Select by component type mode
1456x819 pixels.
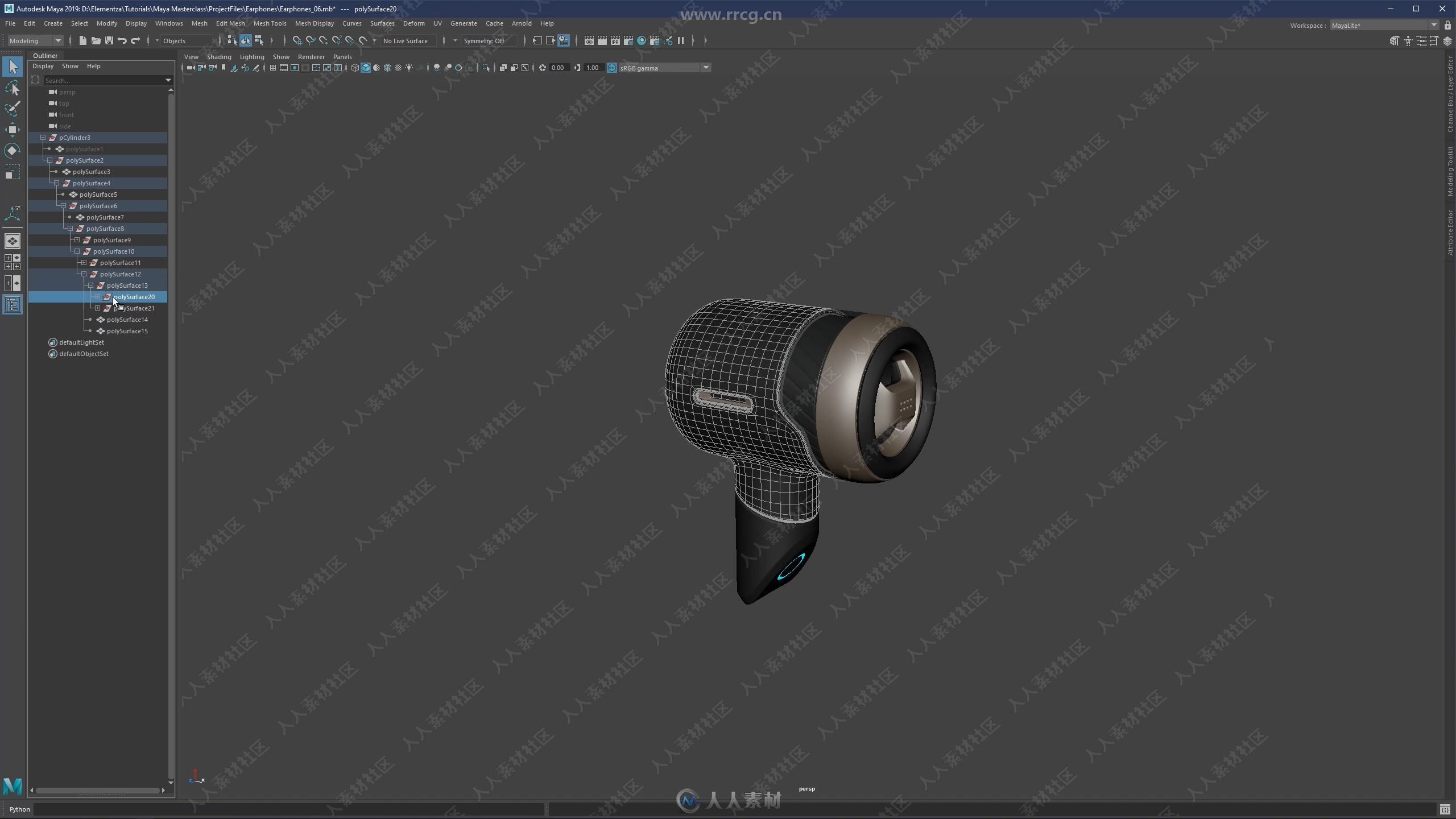point(259,40)
